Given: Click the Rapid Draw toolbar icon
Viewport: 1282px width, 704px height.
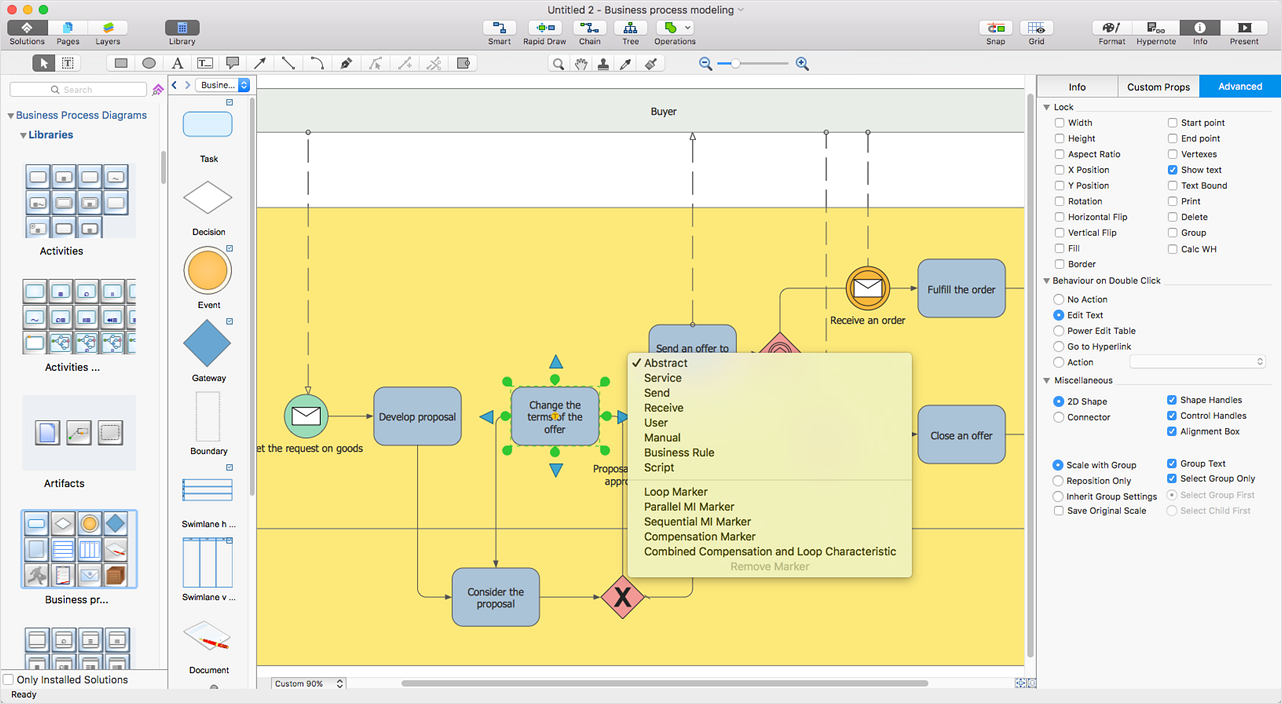Looking at the screenshot, I should [544, 29].
